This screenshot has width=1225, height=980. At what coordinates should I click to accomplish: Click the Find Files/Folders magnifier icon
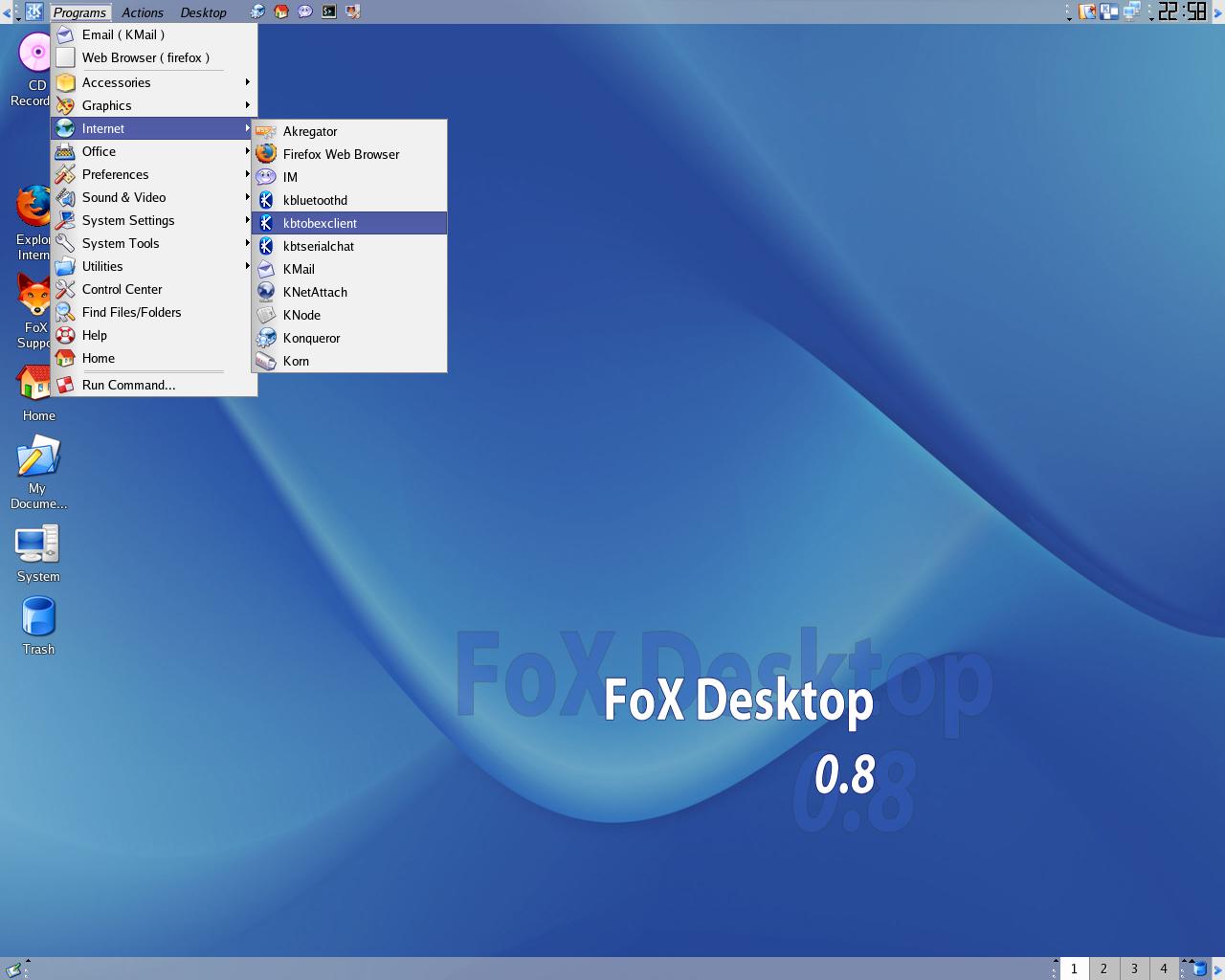pyautogui.click(x=65, y=312)
